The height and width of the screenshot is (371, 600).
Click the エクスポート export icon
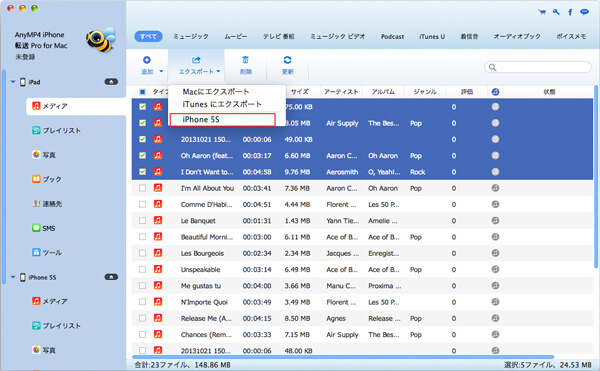pos(196,60)
